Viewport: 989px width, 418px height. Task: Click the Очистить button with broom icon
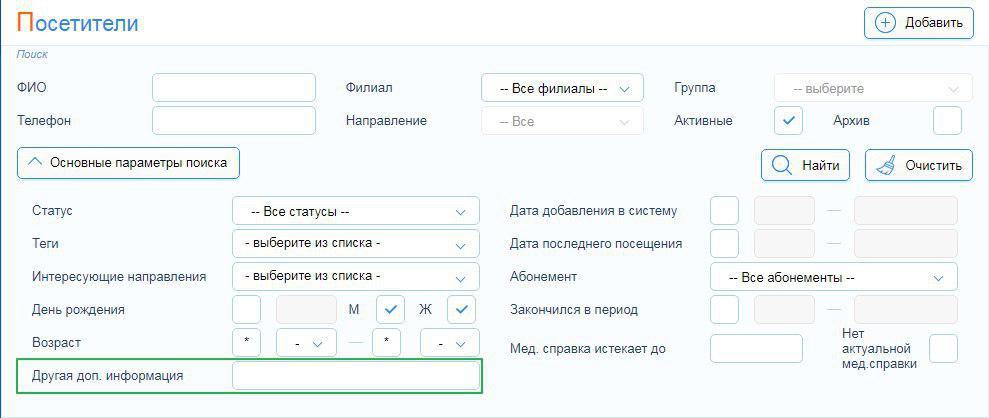coord(919,166)
